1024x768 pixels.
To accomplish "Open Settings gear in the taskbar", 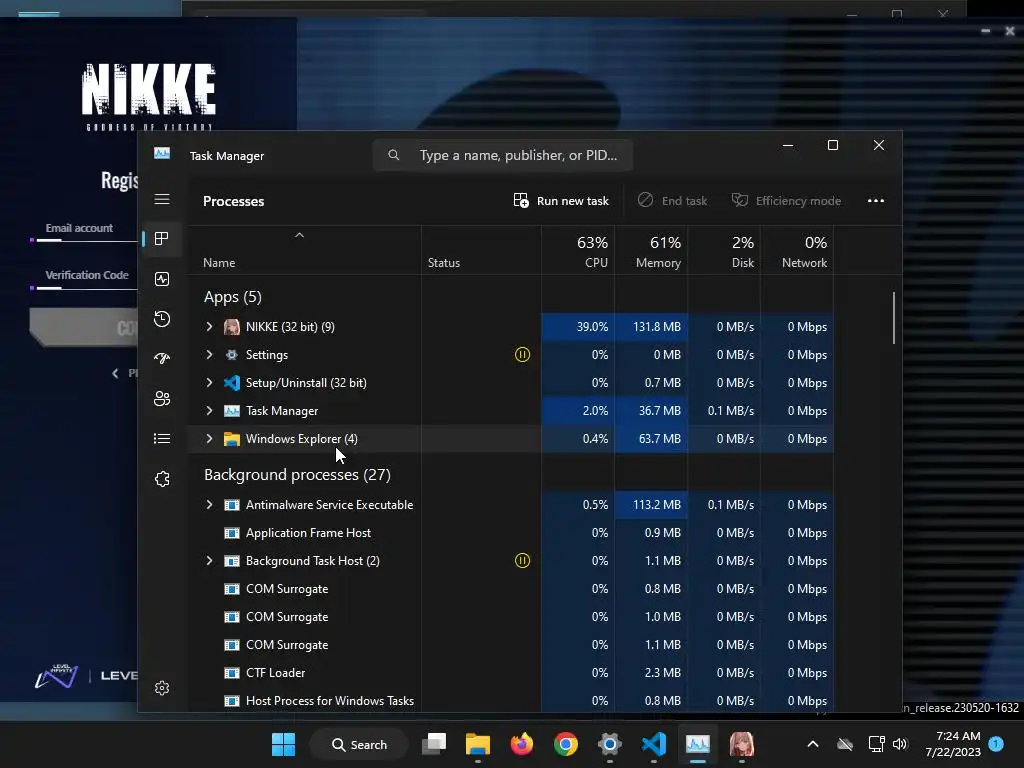I will pos(609,744).
